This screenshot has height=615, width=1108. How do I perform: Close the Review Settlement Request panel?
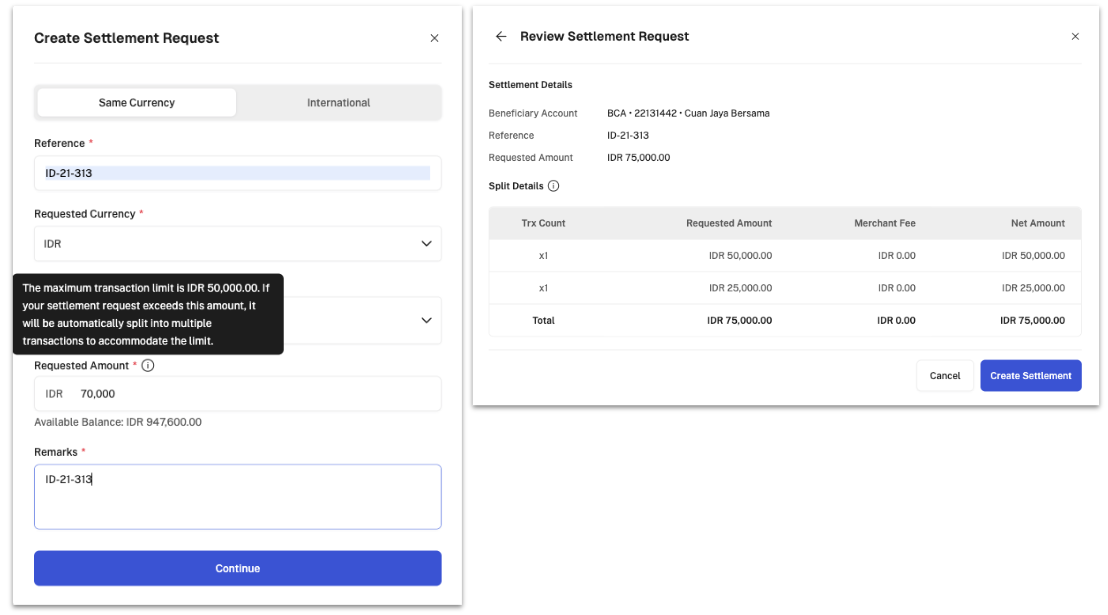click(x=1075, y=37)
